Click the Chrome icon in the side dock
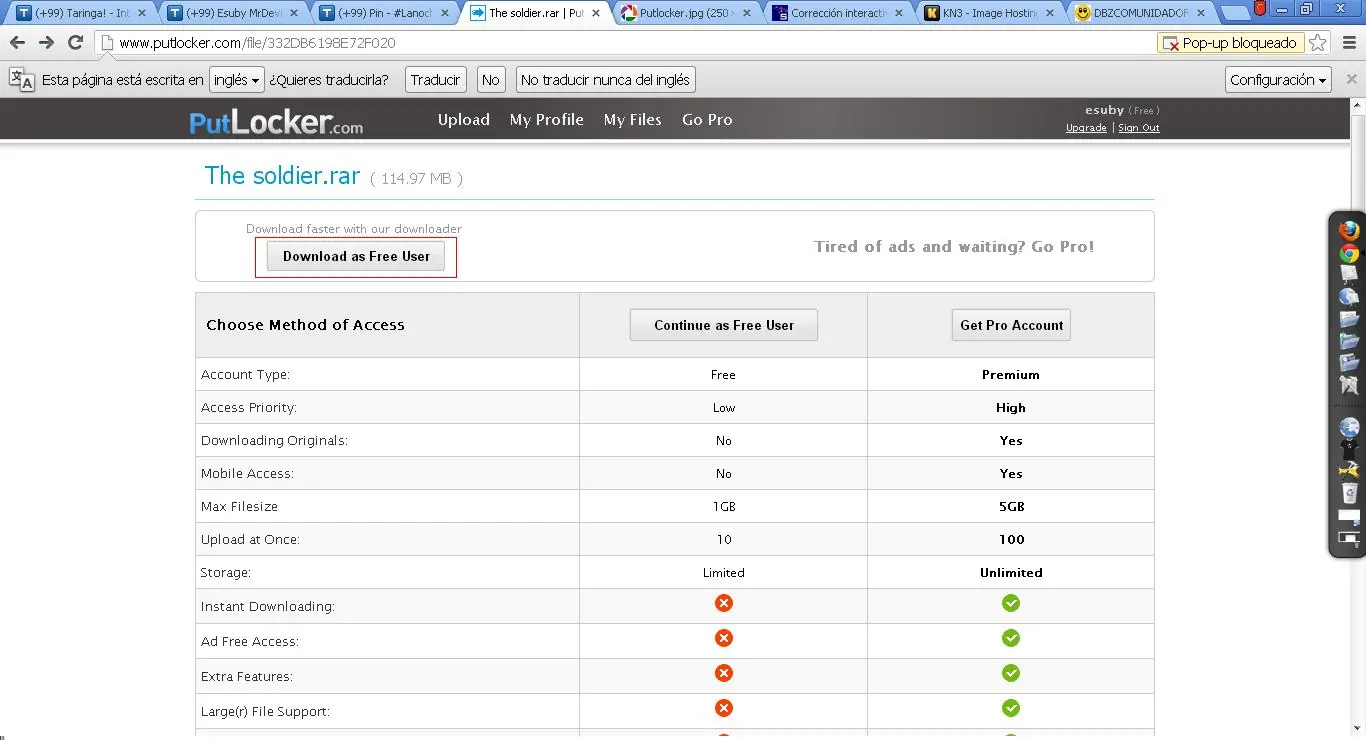1366x740 pixels. [1349, 254]
